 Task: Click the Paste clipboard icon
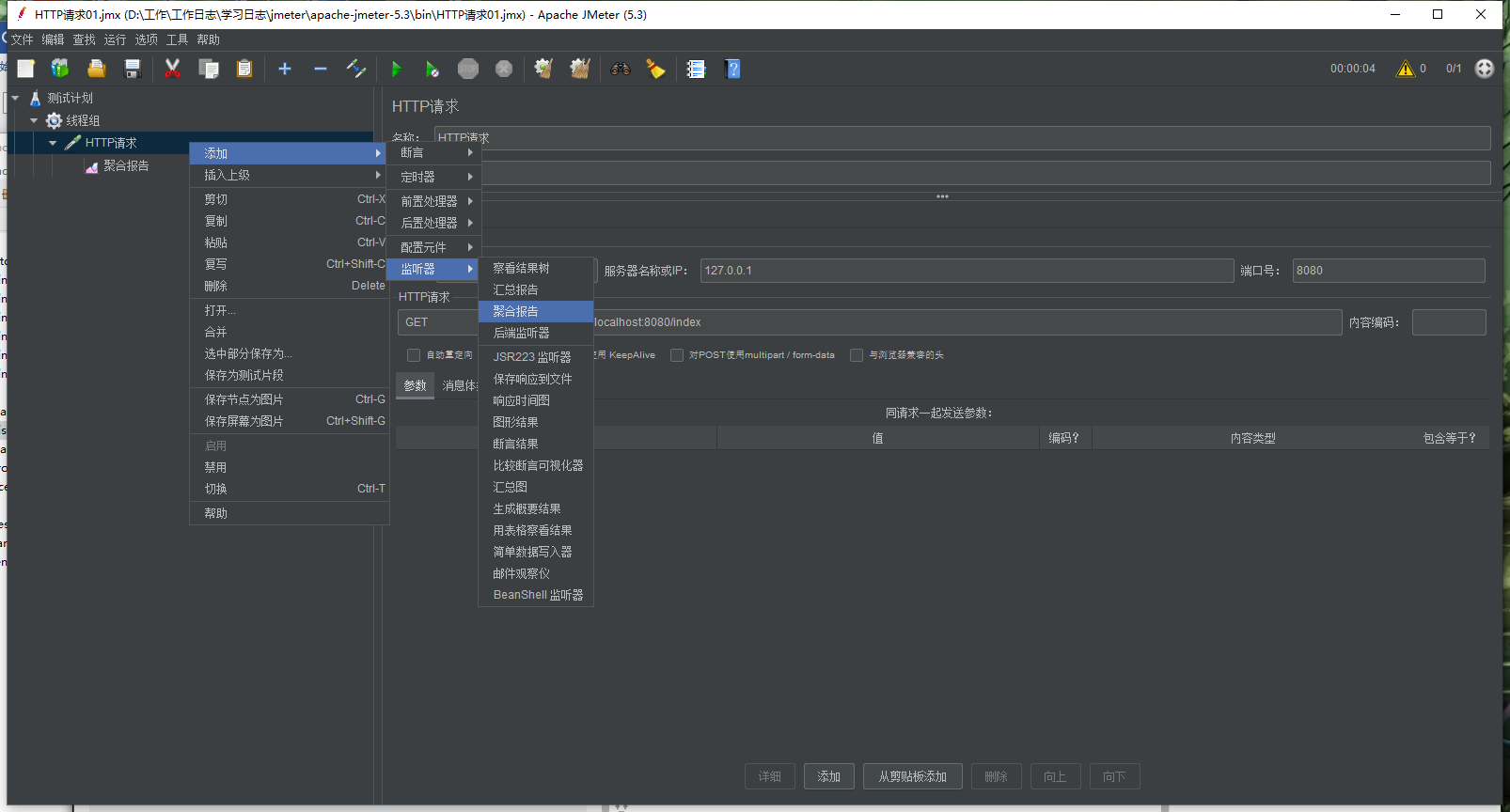(244, 69)
